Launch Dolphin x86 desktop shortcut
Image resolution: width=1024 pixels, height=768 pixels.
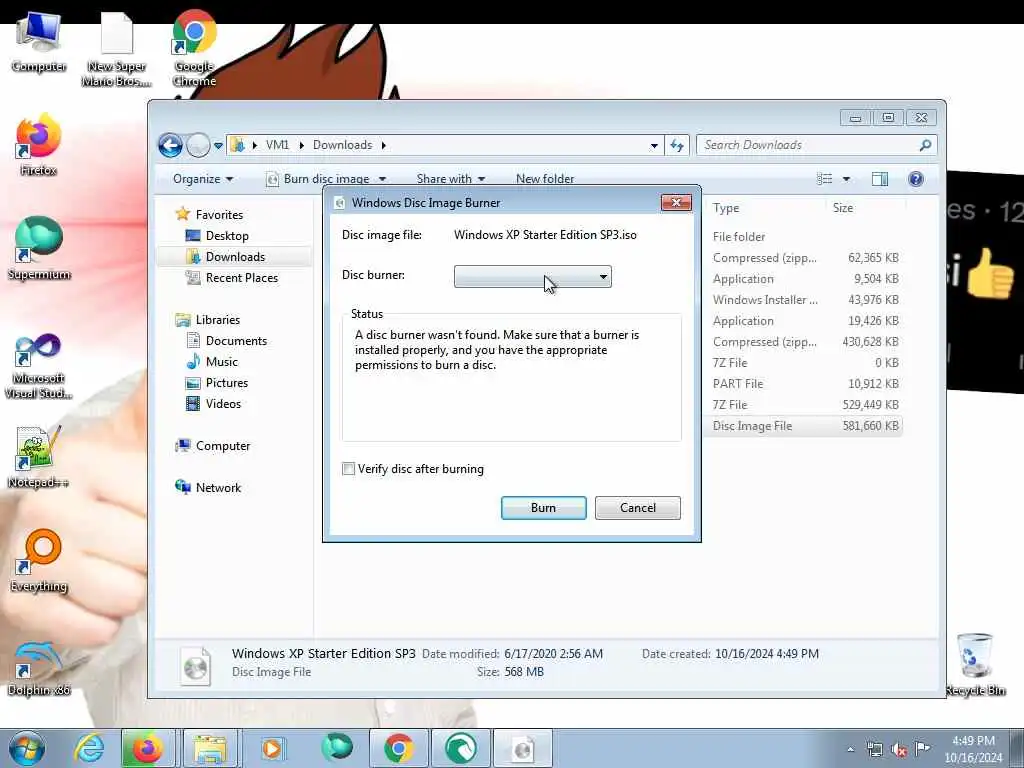pos(39,669)
